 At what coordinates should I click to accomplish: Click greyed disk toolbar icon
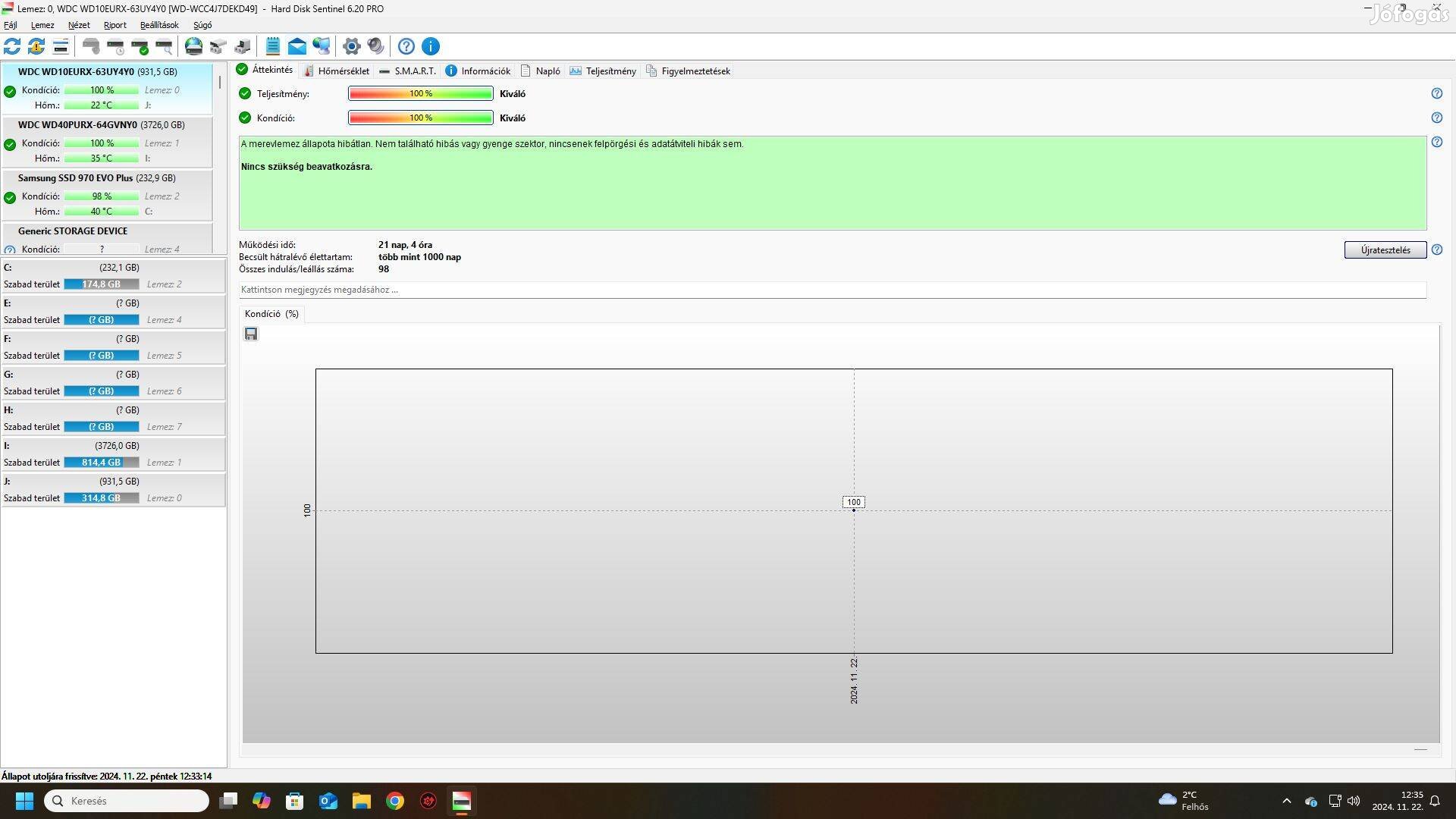point(91,46)
